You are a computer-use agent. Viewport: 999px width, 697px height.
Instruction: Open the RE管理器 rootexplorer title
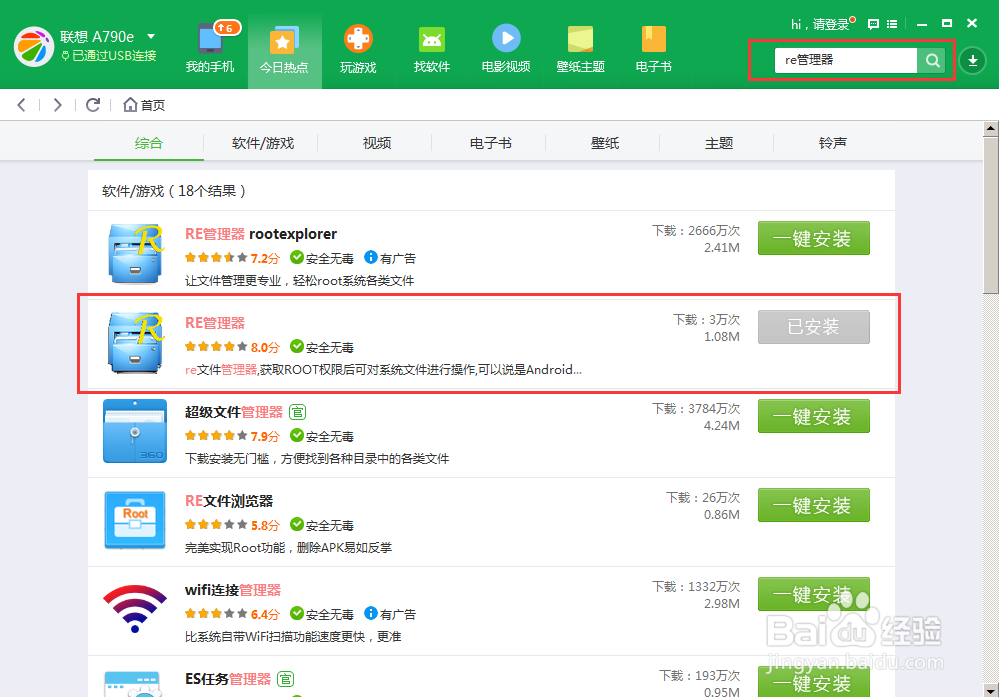(261, 234)
